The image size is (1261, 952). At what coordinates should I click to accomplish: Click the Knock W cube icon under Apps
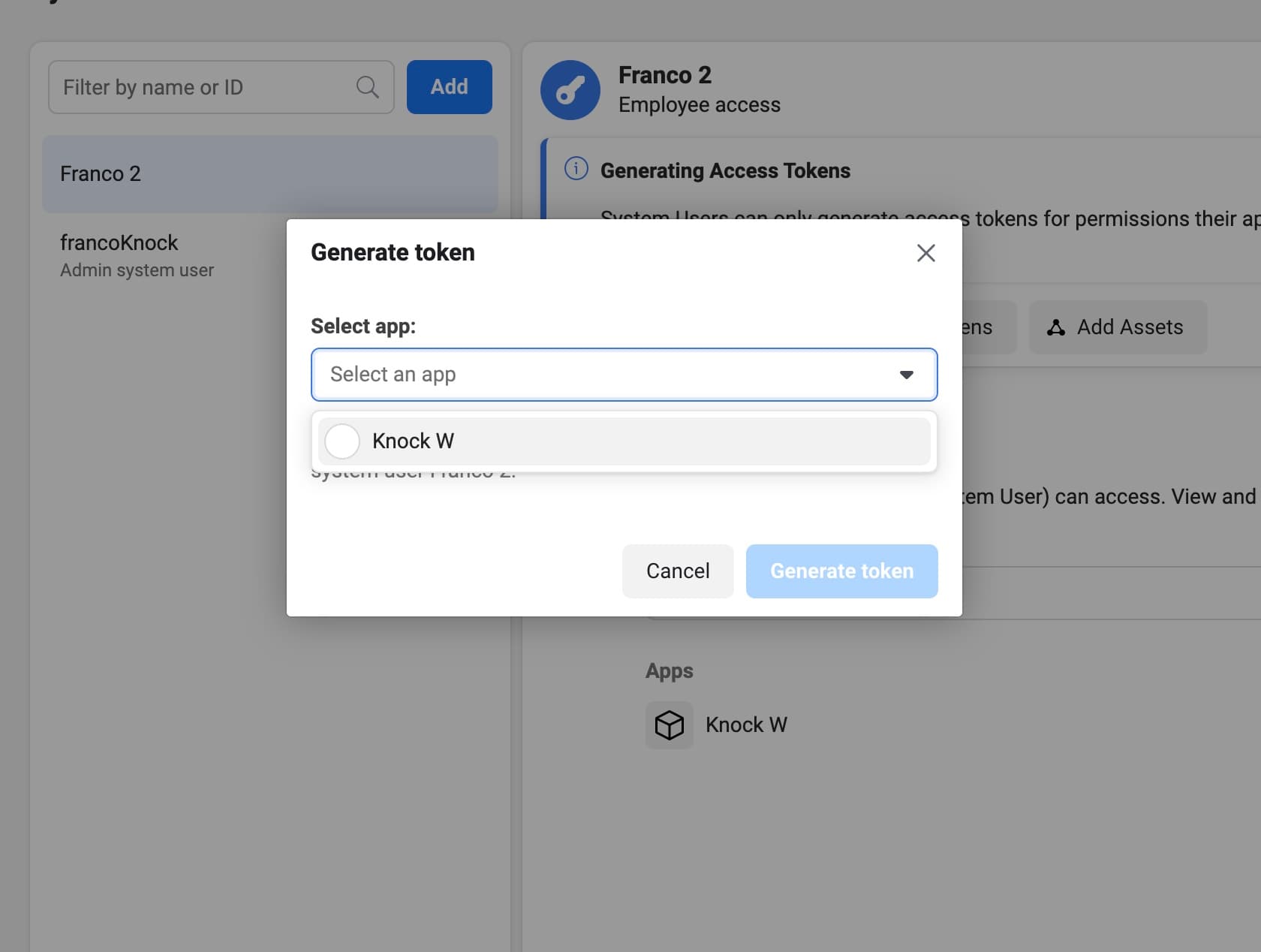669,725
